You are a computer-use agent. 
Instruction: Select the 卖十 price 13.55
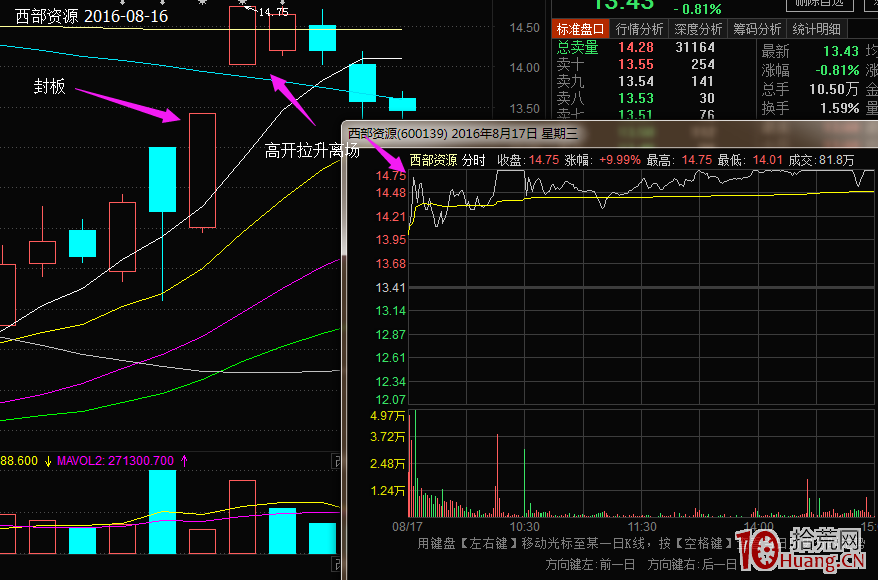pos(636,64)
